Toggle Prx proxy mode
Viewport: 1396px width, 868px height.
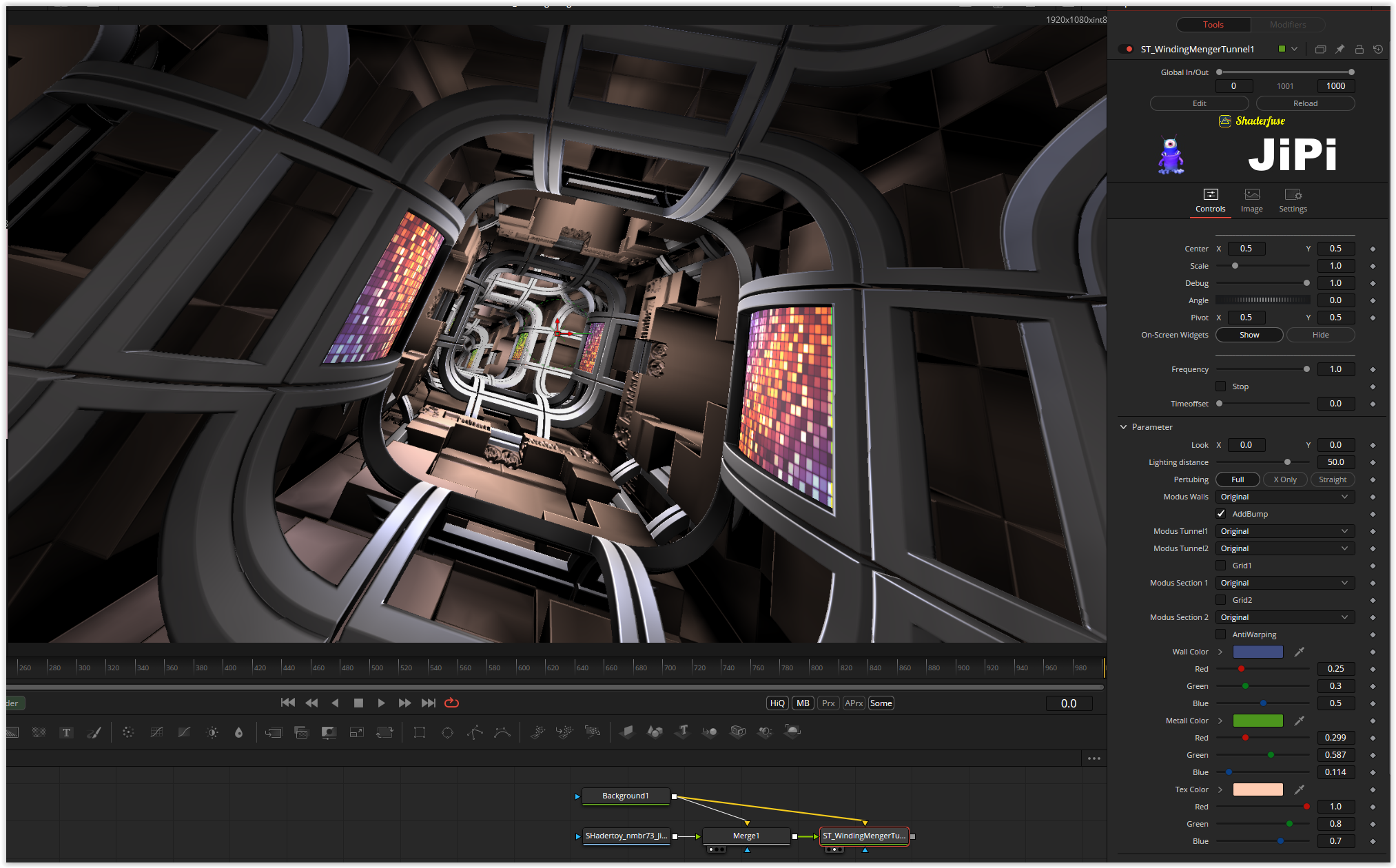click(828, 703)
